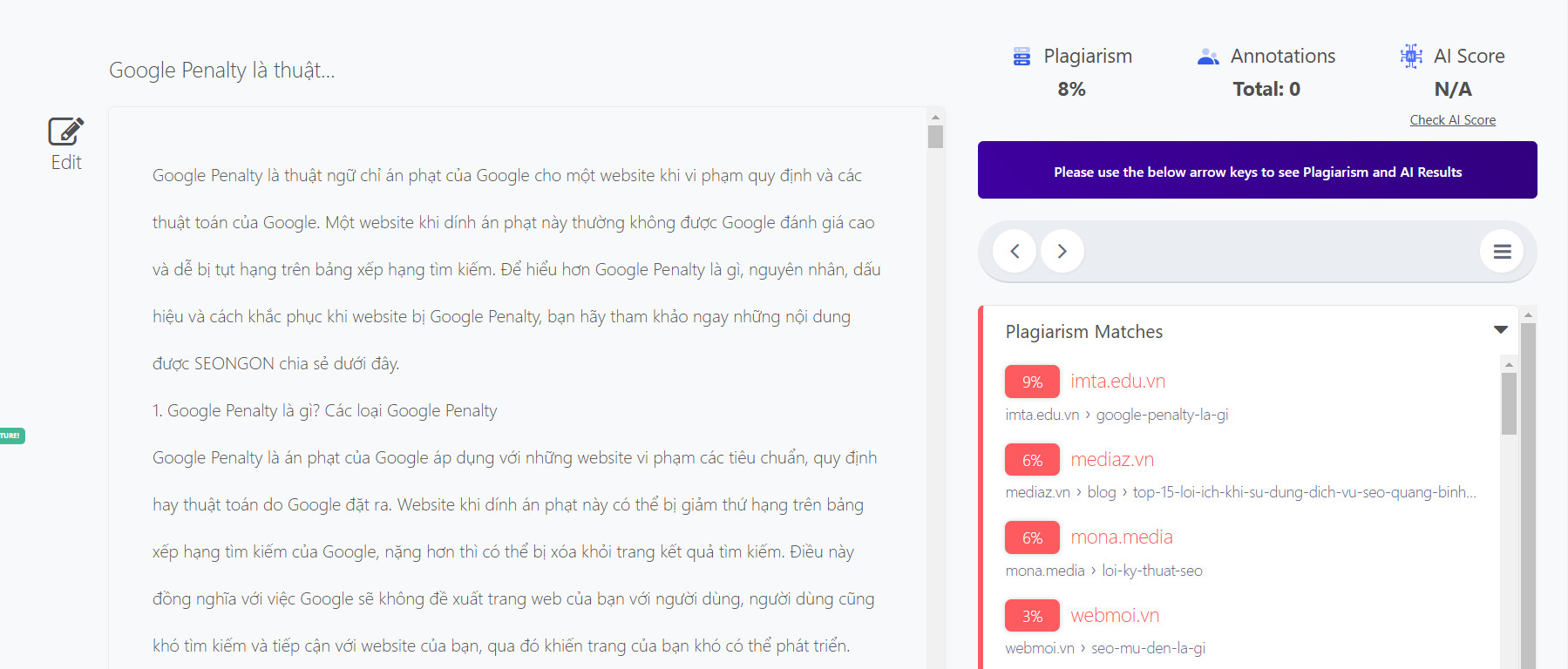
Task: Collapse the Plagiarism Matches panel arrow
Action: (1501, 329)
